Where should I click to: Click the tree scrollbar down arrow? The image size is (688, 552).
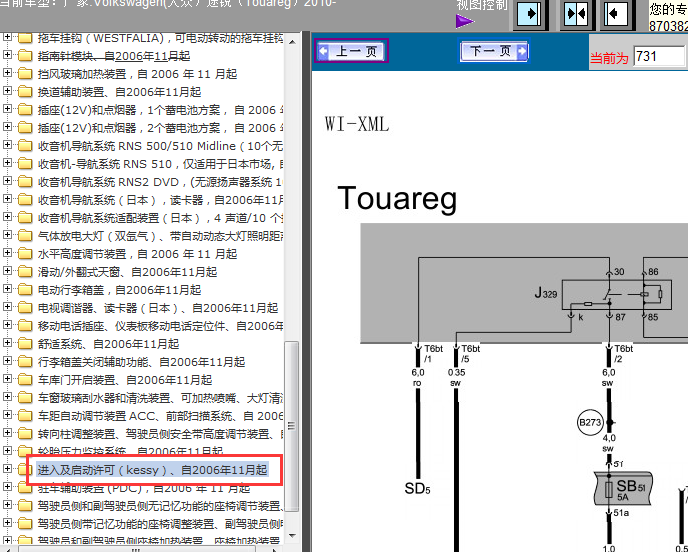coord(292,536)
